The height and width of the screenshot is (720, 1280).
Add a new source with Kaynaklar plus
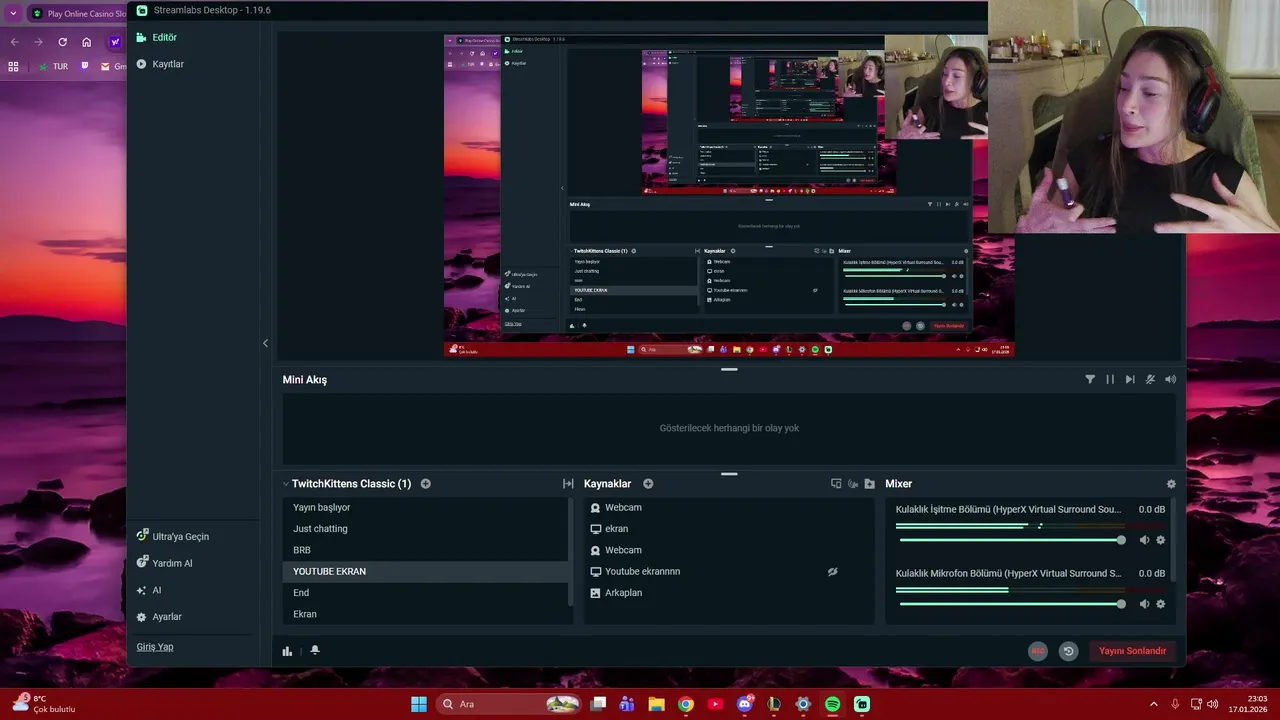click(648, 483)
